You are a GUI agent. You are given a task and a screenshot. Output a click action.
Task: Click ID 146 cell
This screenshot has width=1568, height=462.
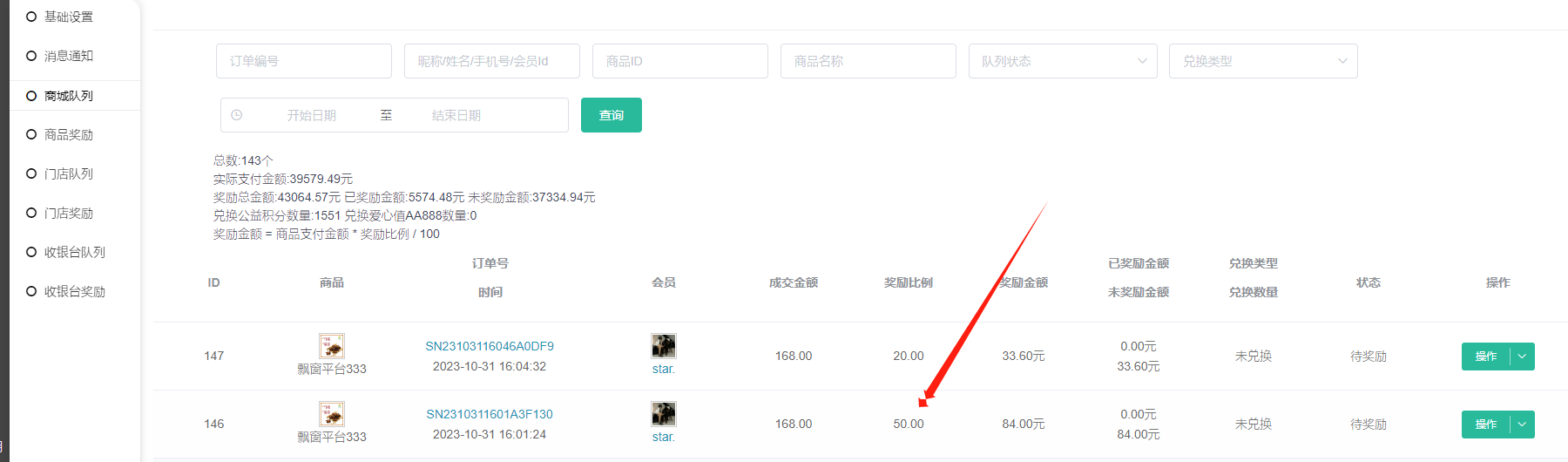[214, 424]
